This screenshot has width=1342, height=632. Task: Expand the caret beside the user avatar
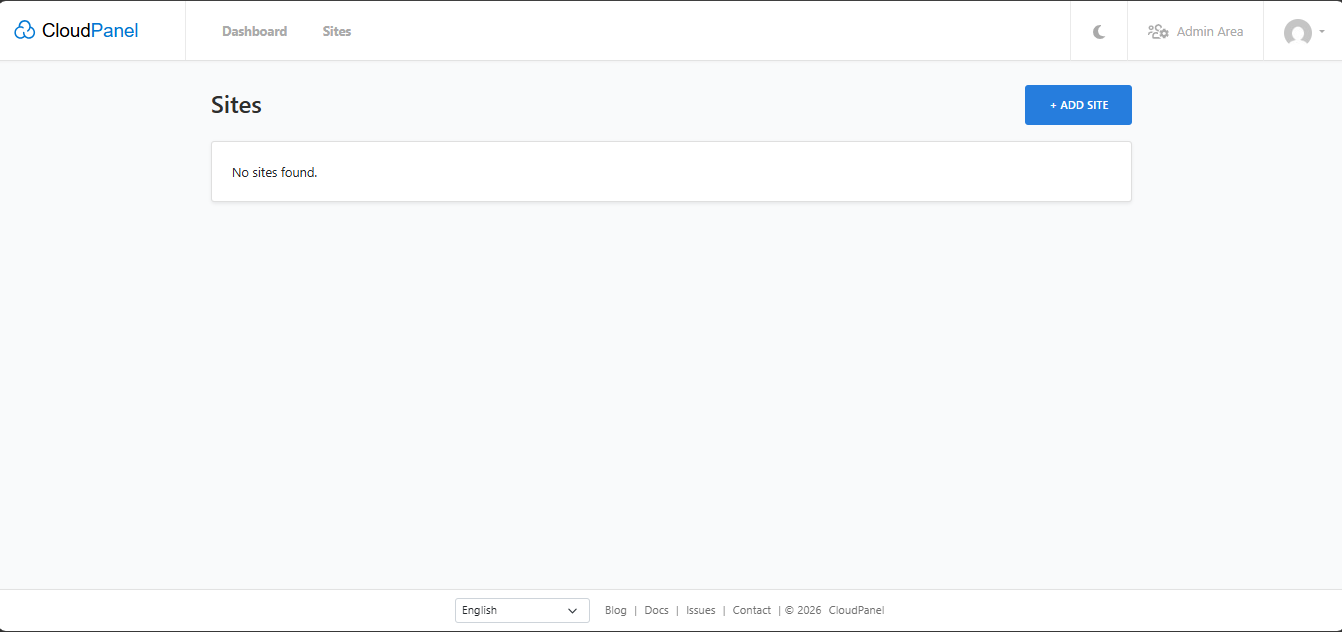click(1322, 31)
